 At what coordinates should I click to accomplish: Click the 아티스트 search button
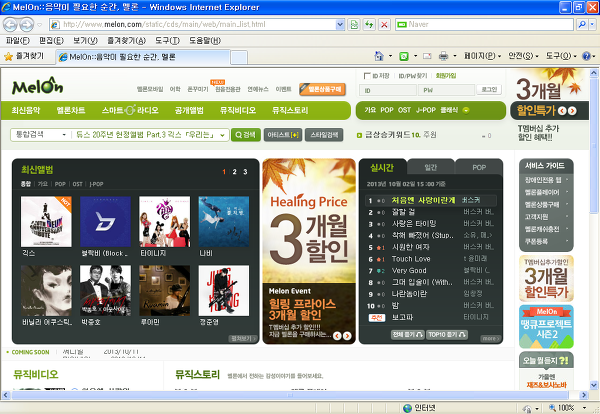(x=283, y=135)
